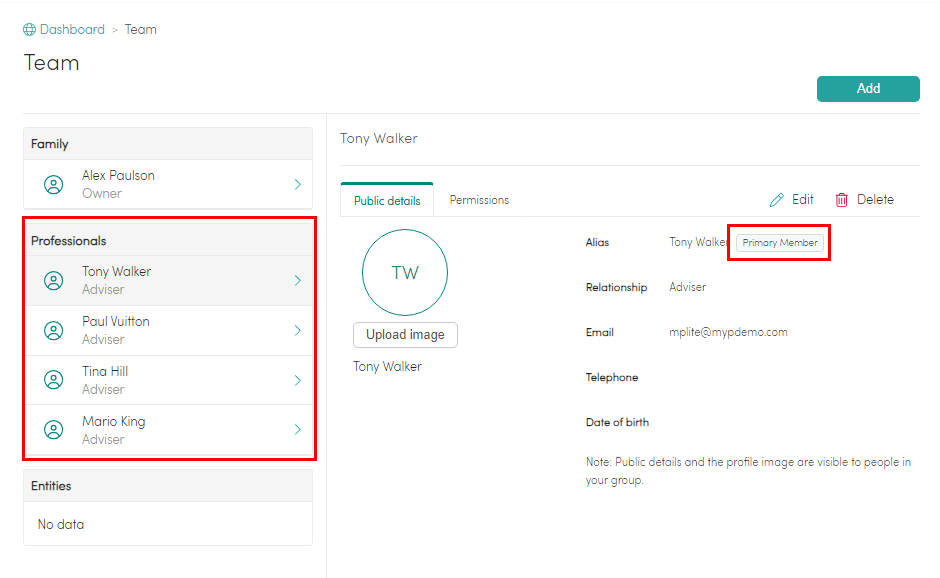Select the Public details tab
The image size is (940, 578).
pyautogui.click(x=387, y=200)
